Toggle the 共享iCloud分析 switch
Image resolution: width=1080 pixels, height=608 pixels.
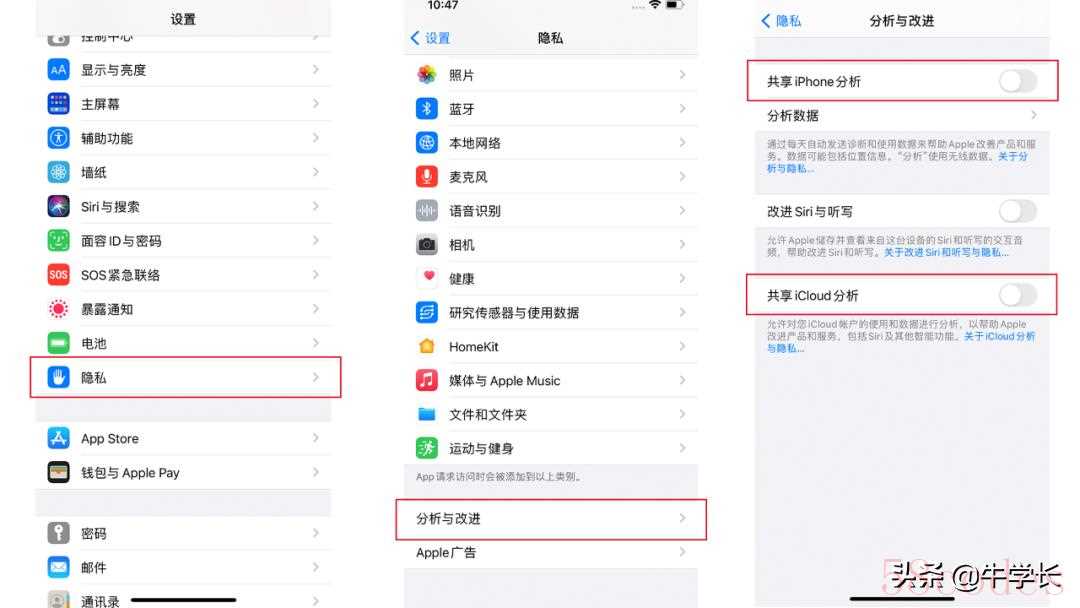(x=1017, y=295)
